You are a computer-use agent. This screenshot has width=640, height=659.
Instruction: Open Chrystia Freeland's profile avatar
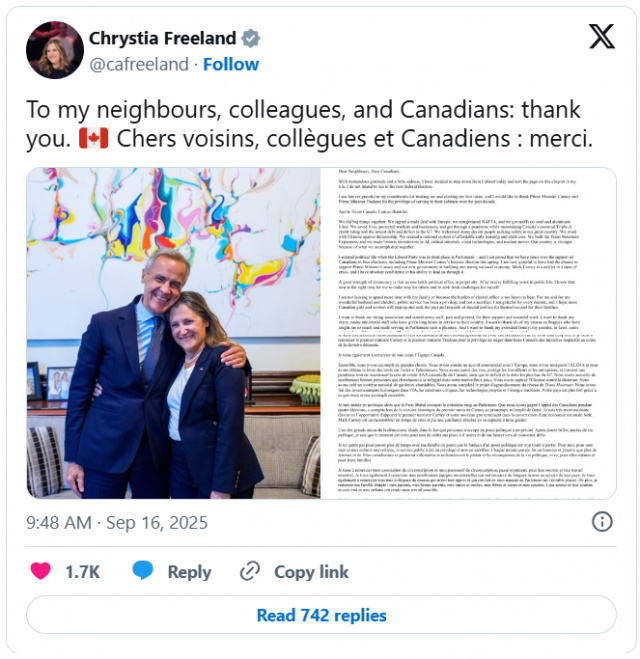[55, 50]
